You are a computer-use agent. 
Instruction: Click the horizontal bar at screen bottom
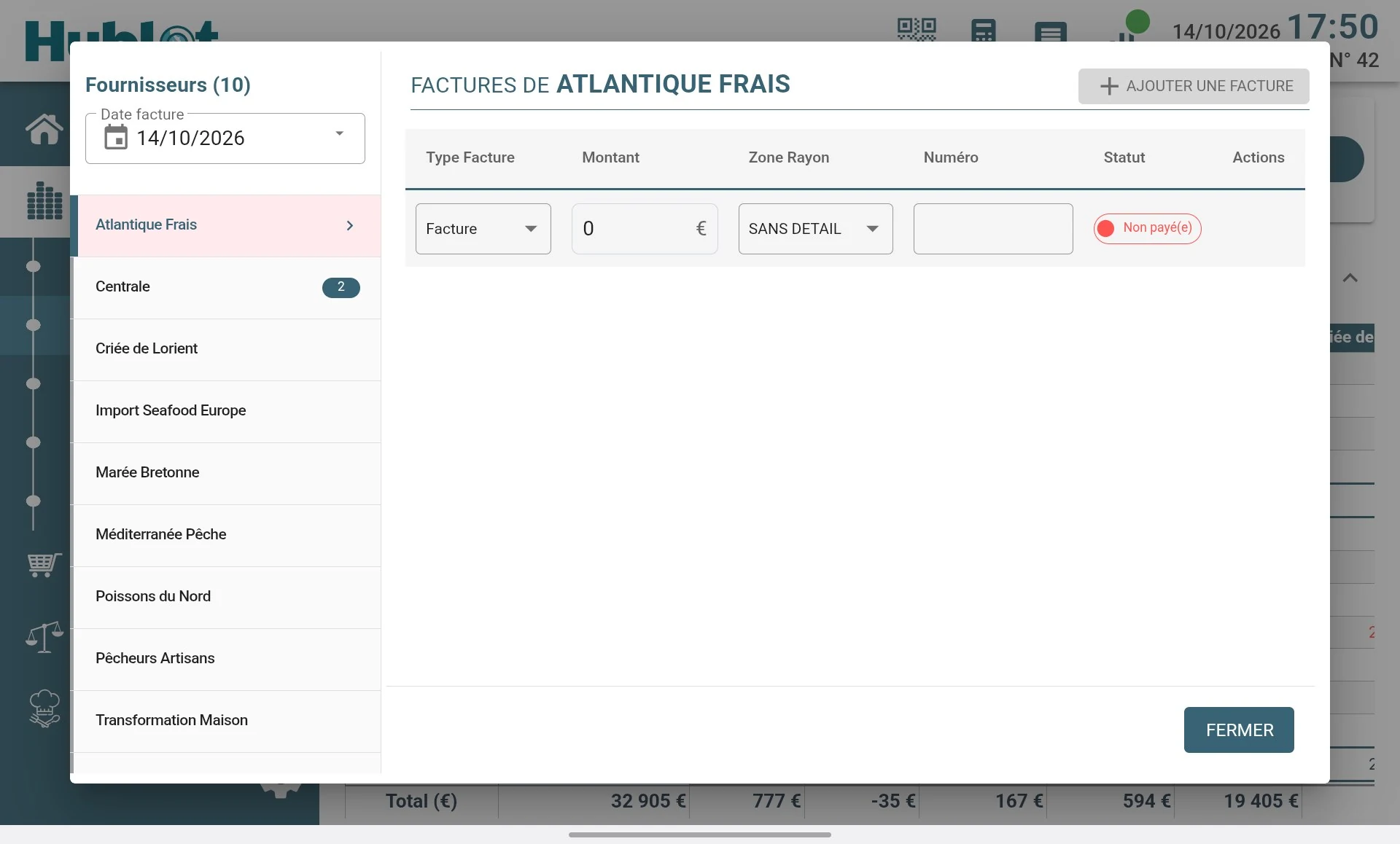point(700,835)
